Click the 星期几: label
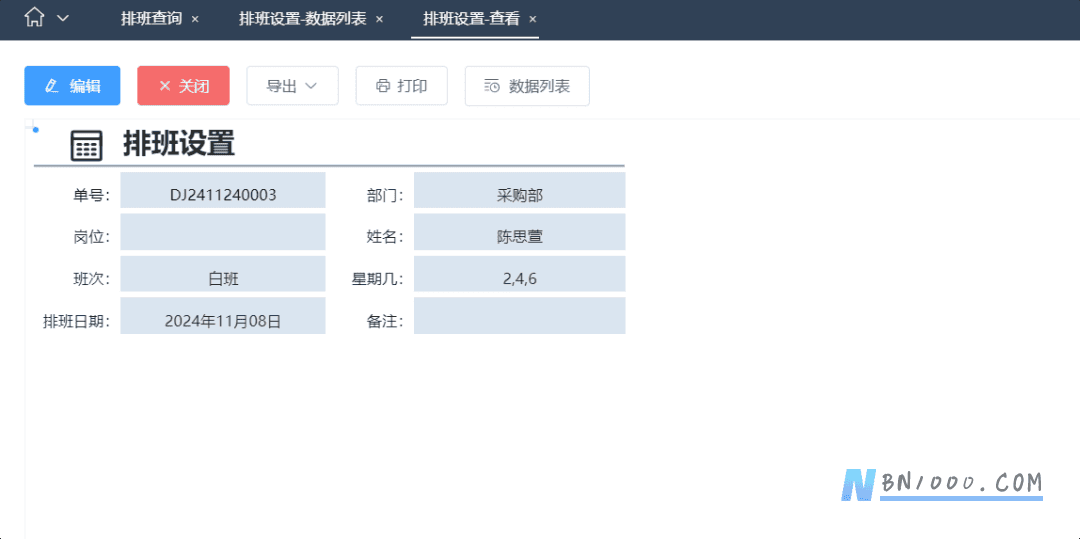 (377, 279)
